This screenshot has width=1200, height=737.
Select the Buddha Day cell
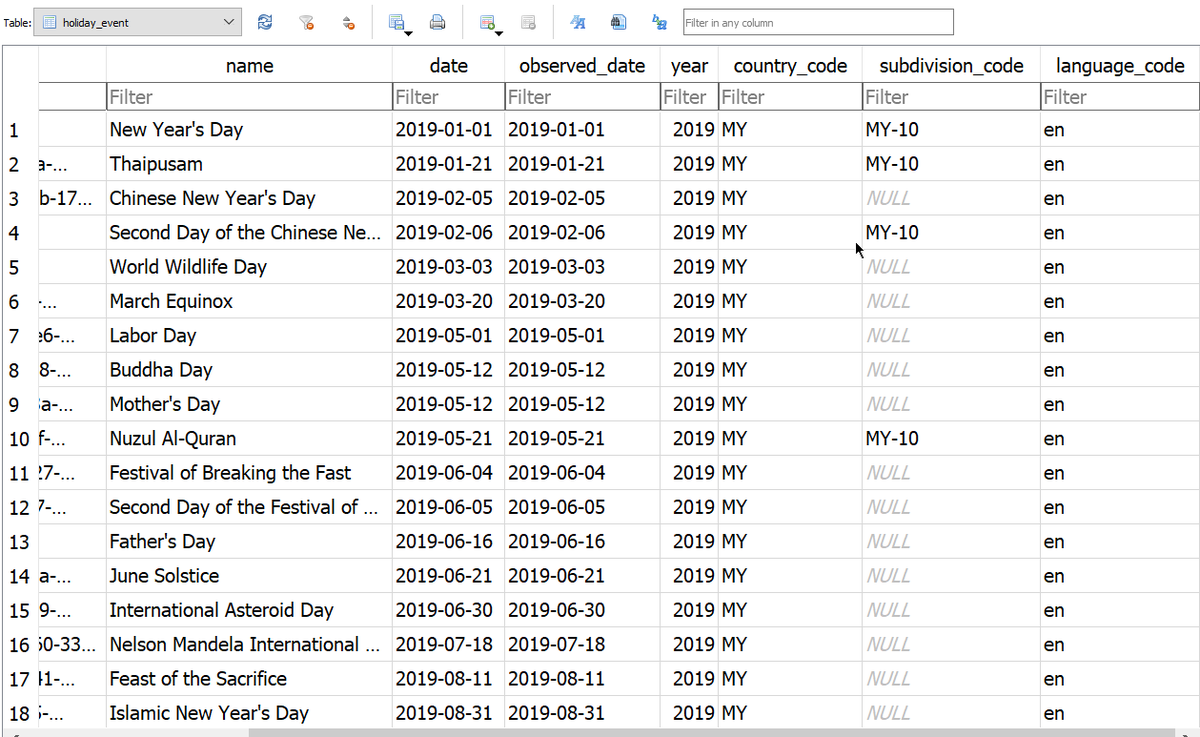pos(249,370)
